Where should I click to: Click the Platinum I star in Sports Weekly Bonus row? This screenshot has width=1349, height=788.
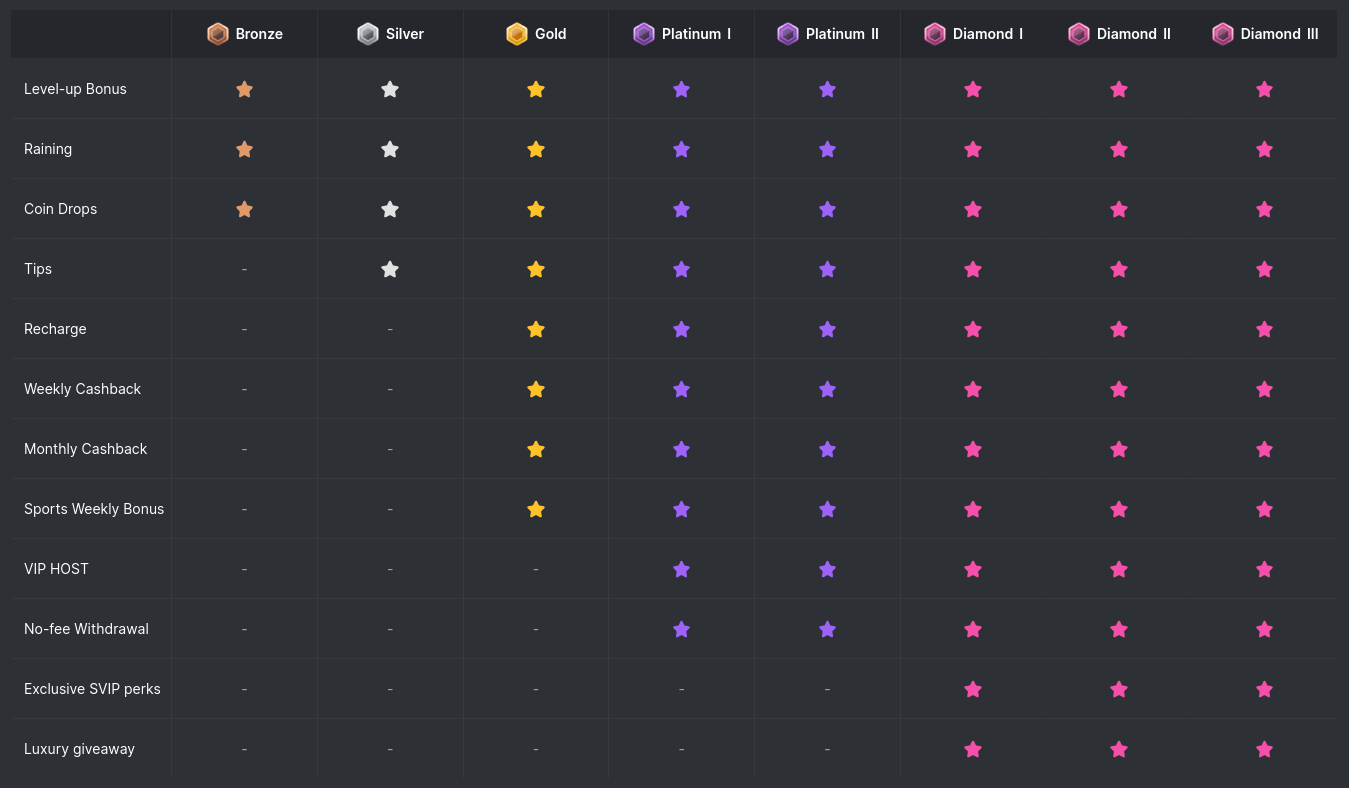682,509
